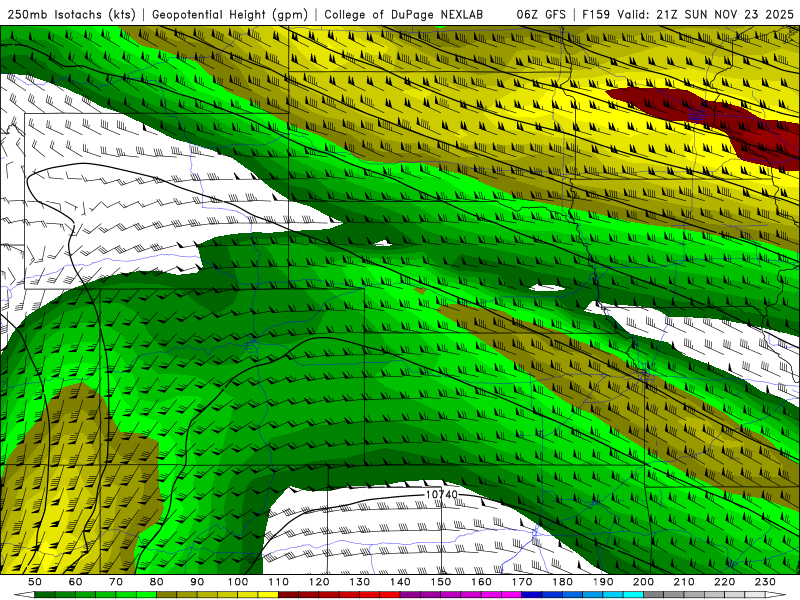Viewport: 800px width, 600px height.
Task: Click the 140 label on the color scale
Action: click(400, 582)
